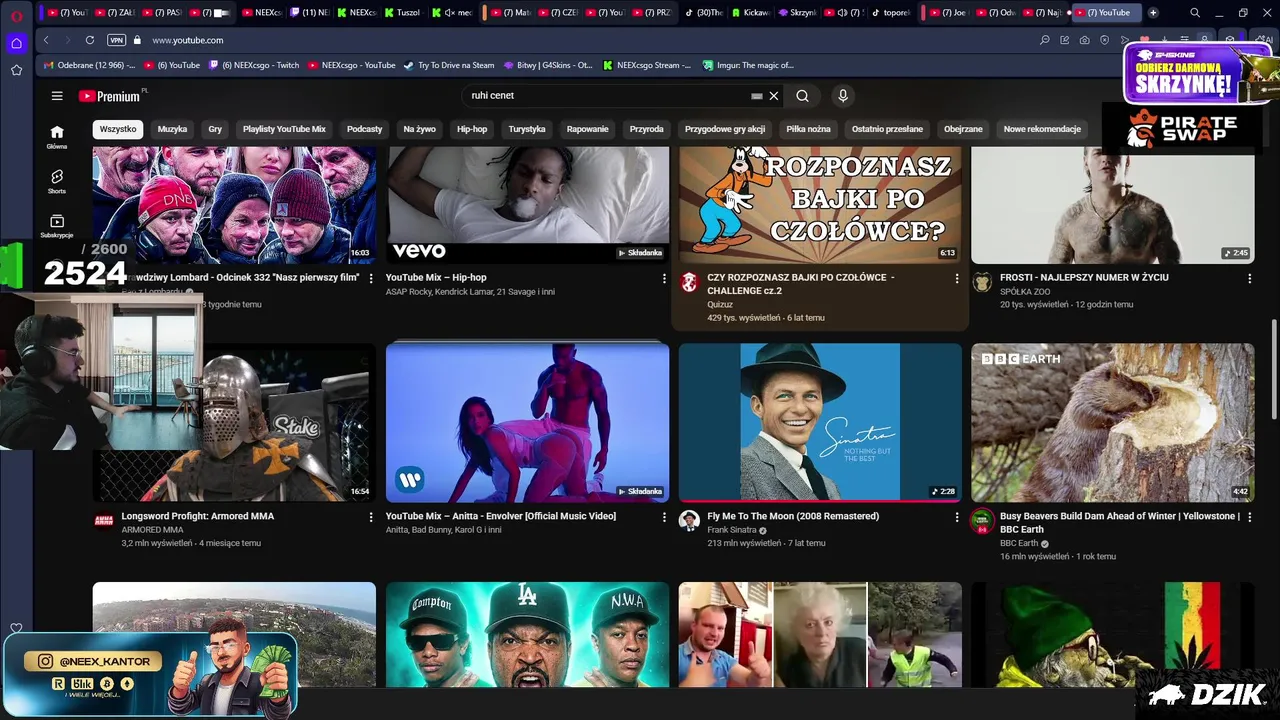Open options for YouTube Mix Hip-hop
Image resolution: width=1280 pixels, height=720 pixels.
pos(664,278)
